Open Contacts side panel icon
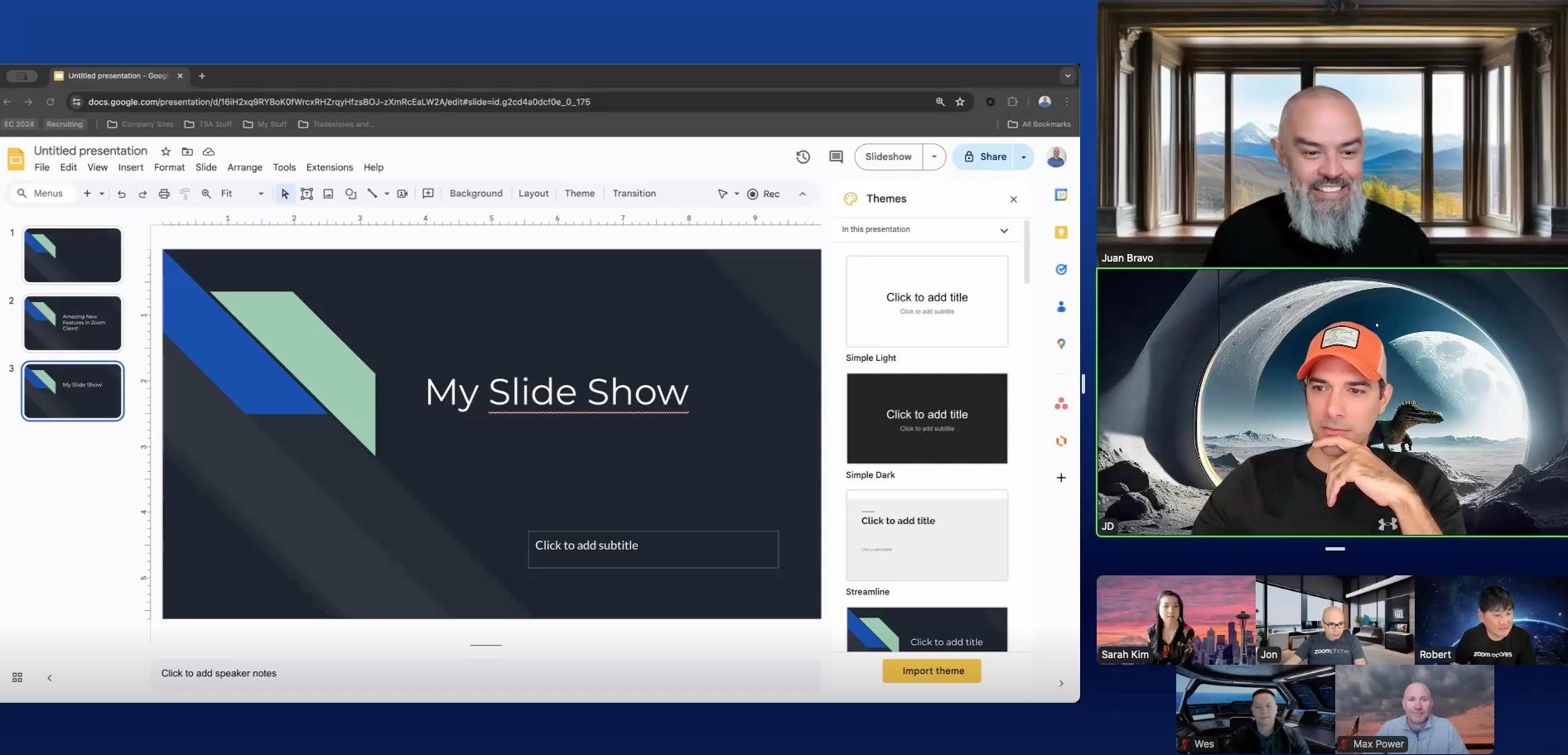 click(1061, 306)
